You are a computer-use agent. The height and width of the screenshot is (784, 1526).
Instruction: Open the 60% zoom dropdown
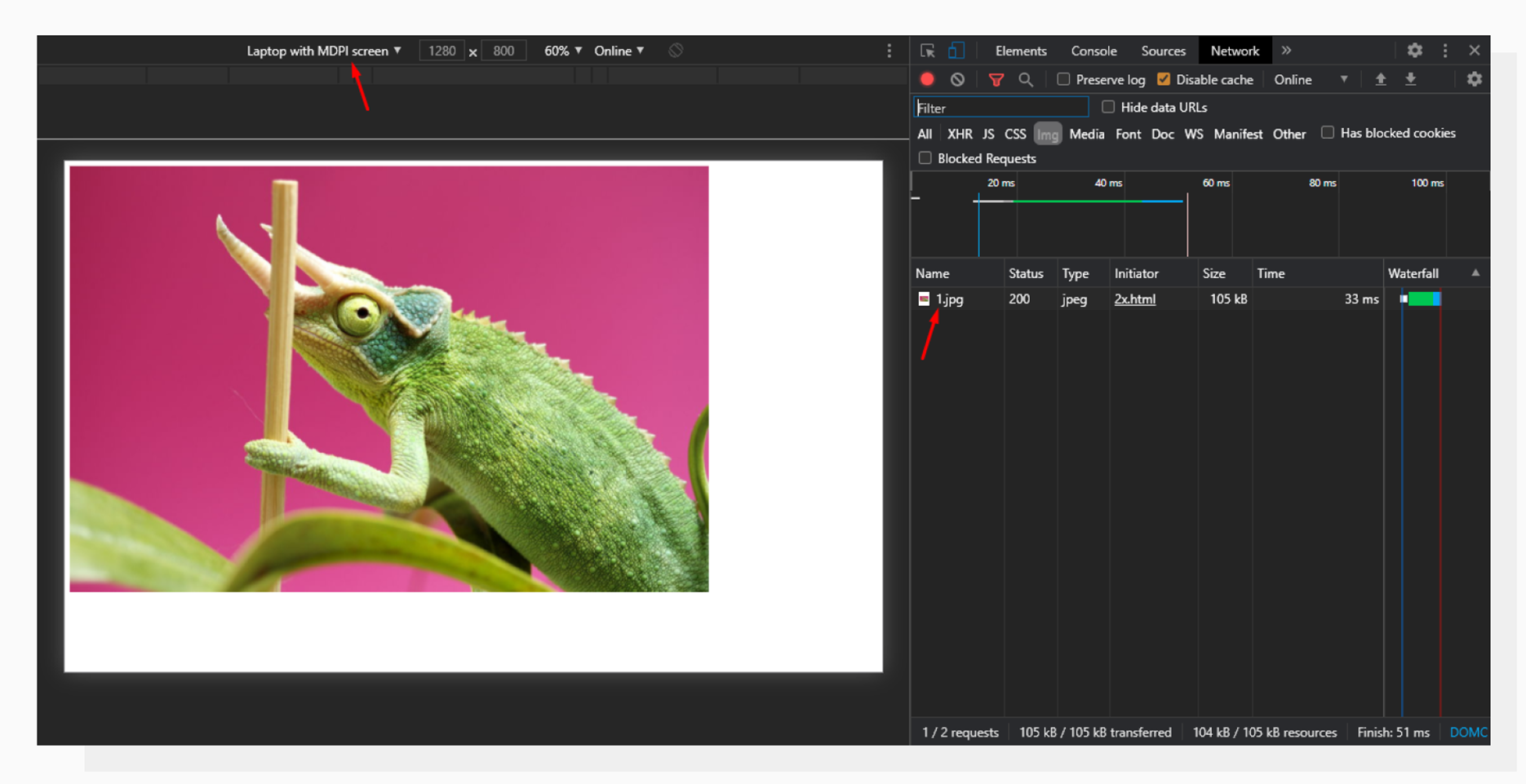(561, 50)
